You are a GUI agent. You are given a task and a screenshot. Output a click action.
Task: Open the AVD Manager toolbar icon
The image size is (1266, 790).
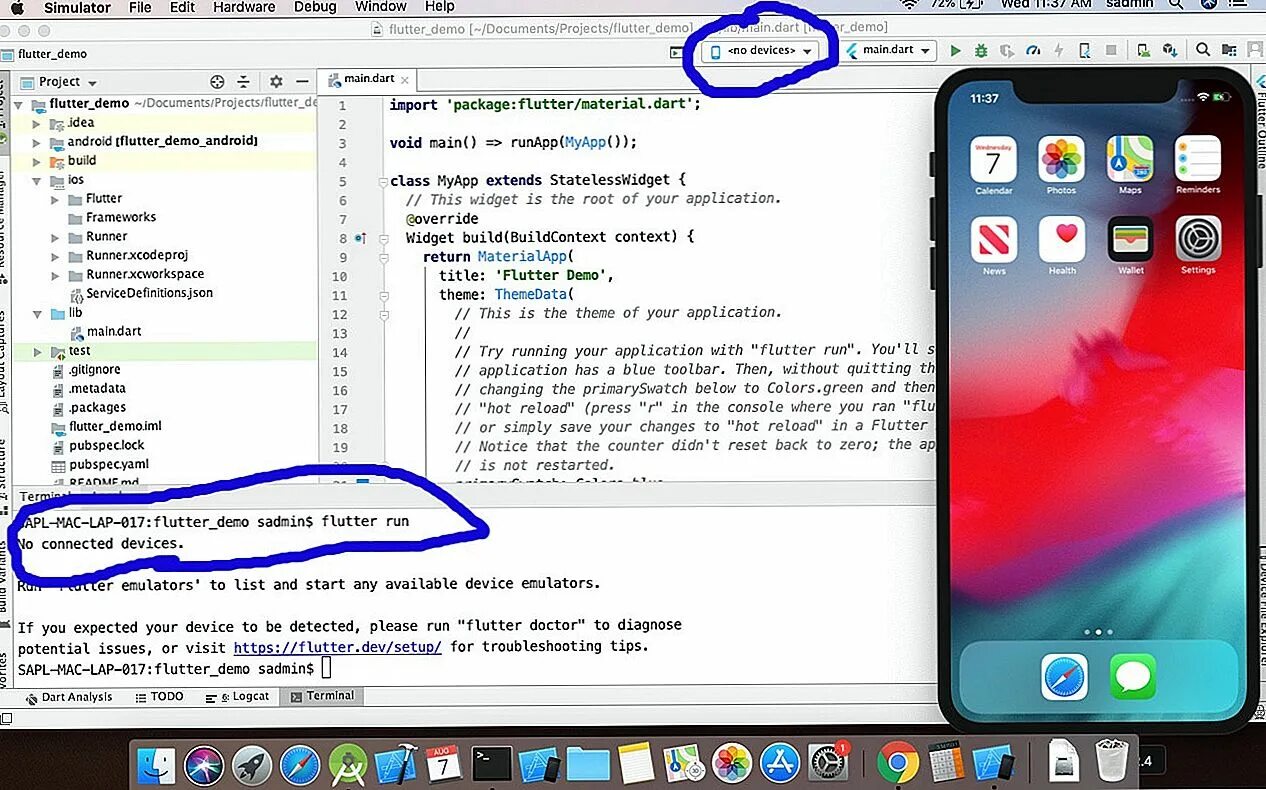click(1143, 50)
